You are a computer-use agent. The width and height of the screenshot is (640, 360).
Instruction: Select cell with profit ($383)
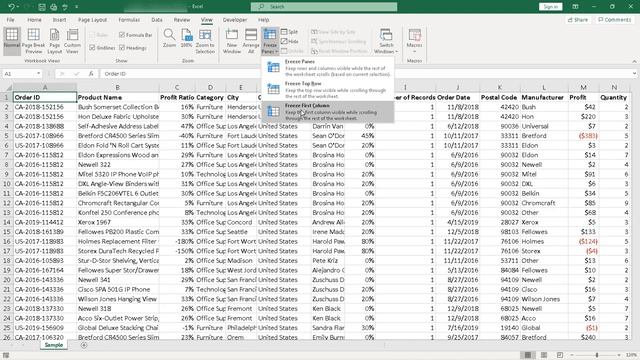(584, 136)
